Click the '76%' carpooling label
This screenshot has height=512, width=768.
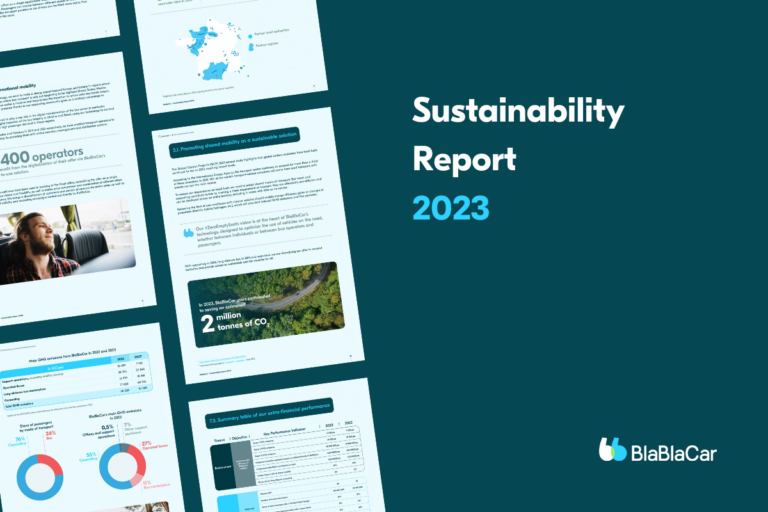pos(20,439)
